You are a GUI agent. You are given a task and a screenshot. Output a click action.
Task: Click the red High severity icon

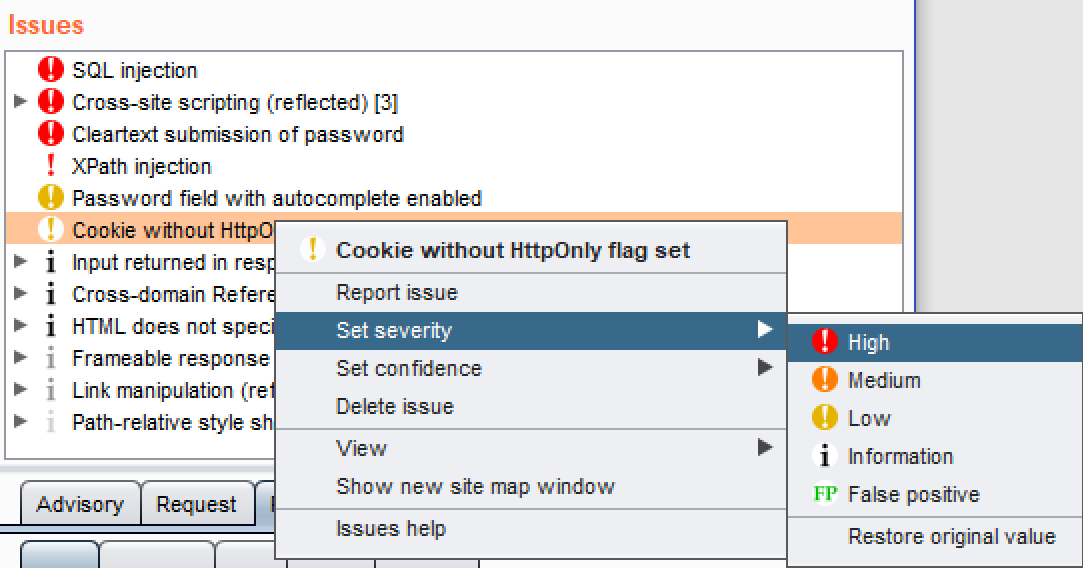point(825,342)
